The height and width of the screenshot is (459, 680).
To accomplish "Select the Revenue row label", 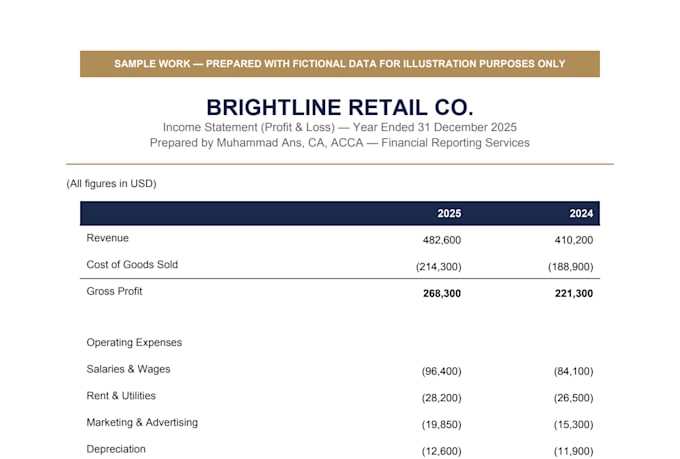I will click(x=108, y=238).
